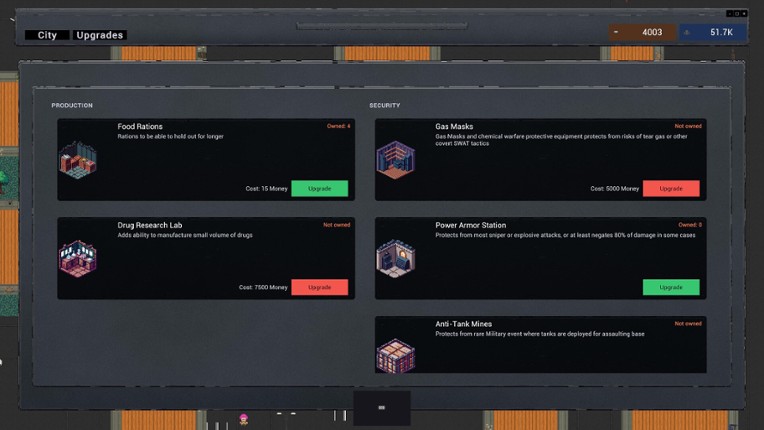Upgrade Food Rations for 15 Money
The image size is (764, 430).
319,188
